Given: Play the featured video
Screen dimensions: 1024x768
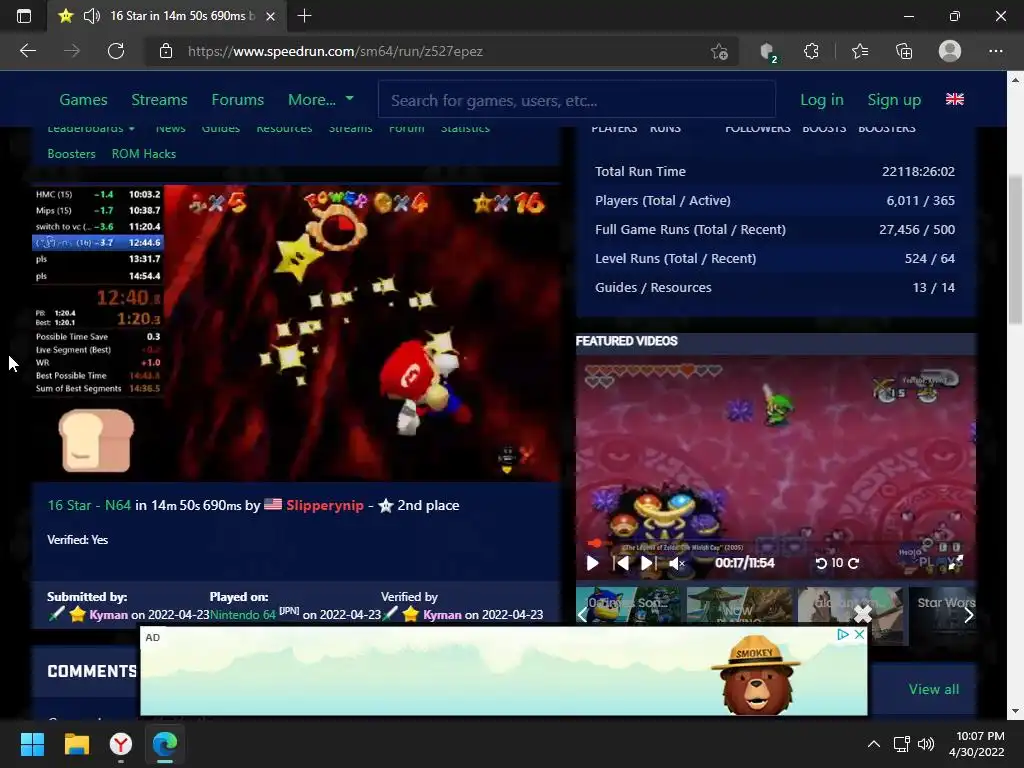Looking at the screenshot, I should pyautogui.click(x=592, y=563).
